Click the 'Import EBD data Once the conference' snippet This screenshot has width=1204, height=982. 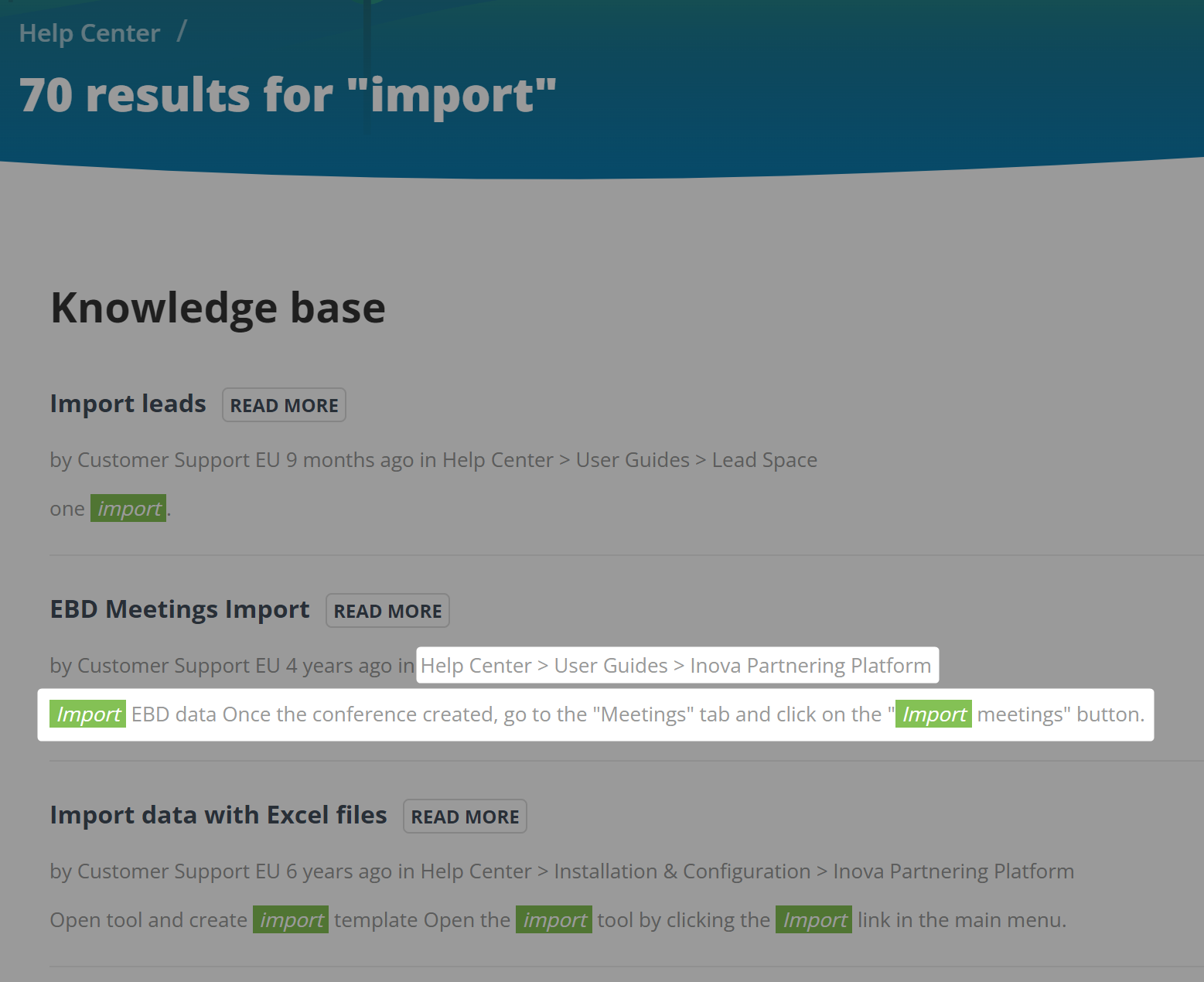[x=596, y=714]
